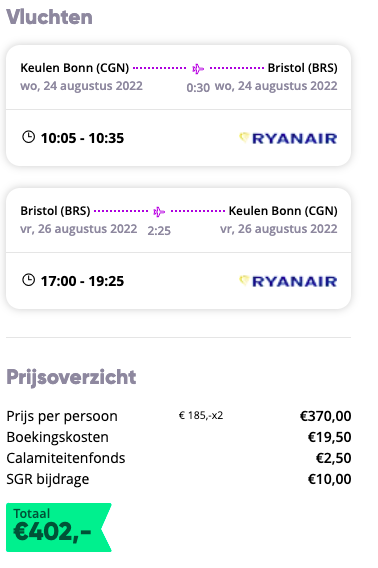Click the Ryanair logo on return flight
The height and width of the screenshot is (568, 378).
[288, 281]
